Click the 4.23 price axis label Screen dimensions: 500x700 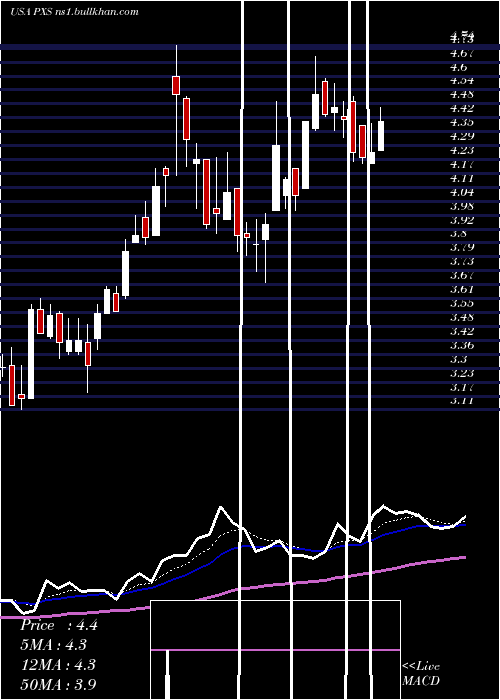point(462,150)
